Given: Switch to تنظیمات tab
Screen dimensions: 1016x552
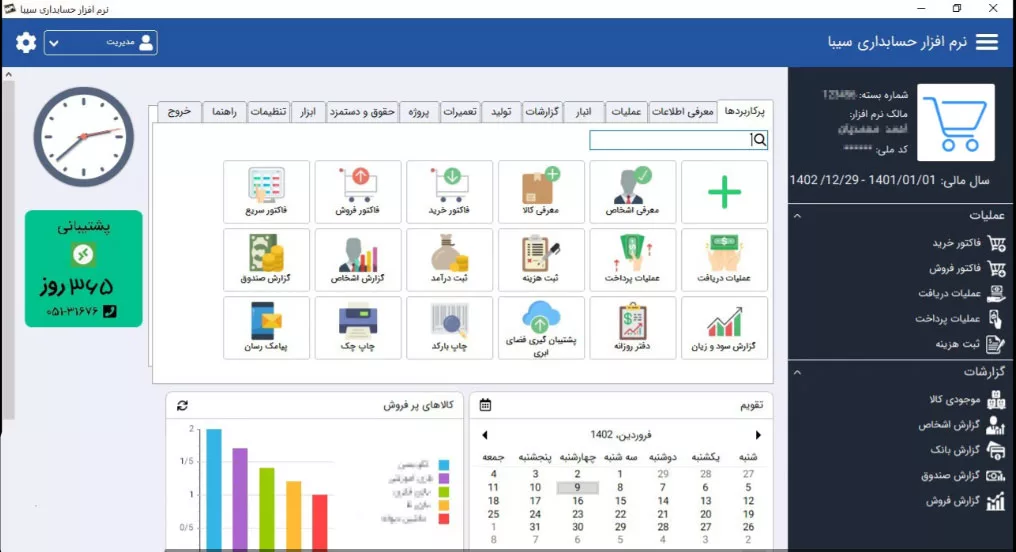Looking at the screenshot, I should [x=268, y=112].
